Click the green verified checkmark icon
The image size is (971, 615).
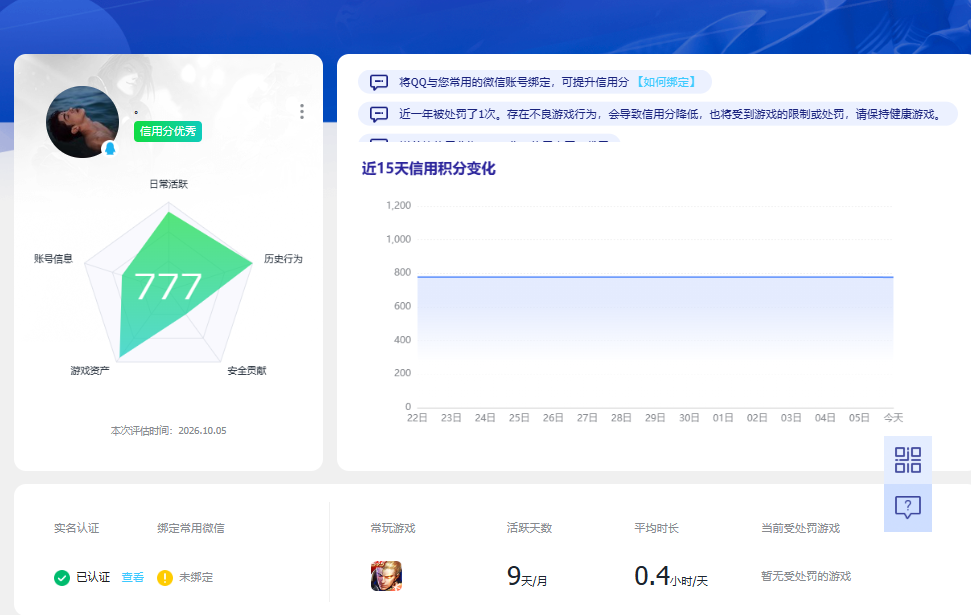coord(62,578)
